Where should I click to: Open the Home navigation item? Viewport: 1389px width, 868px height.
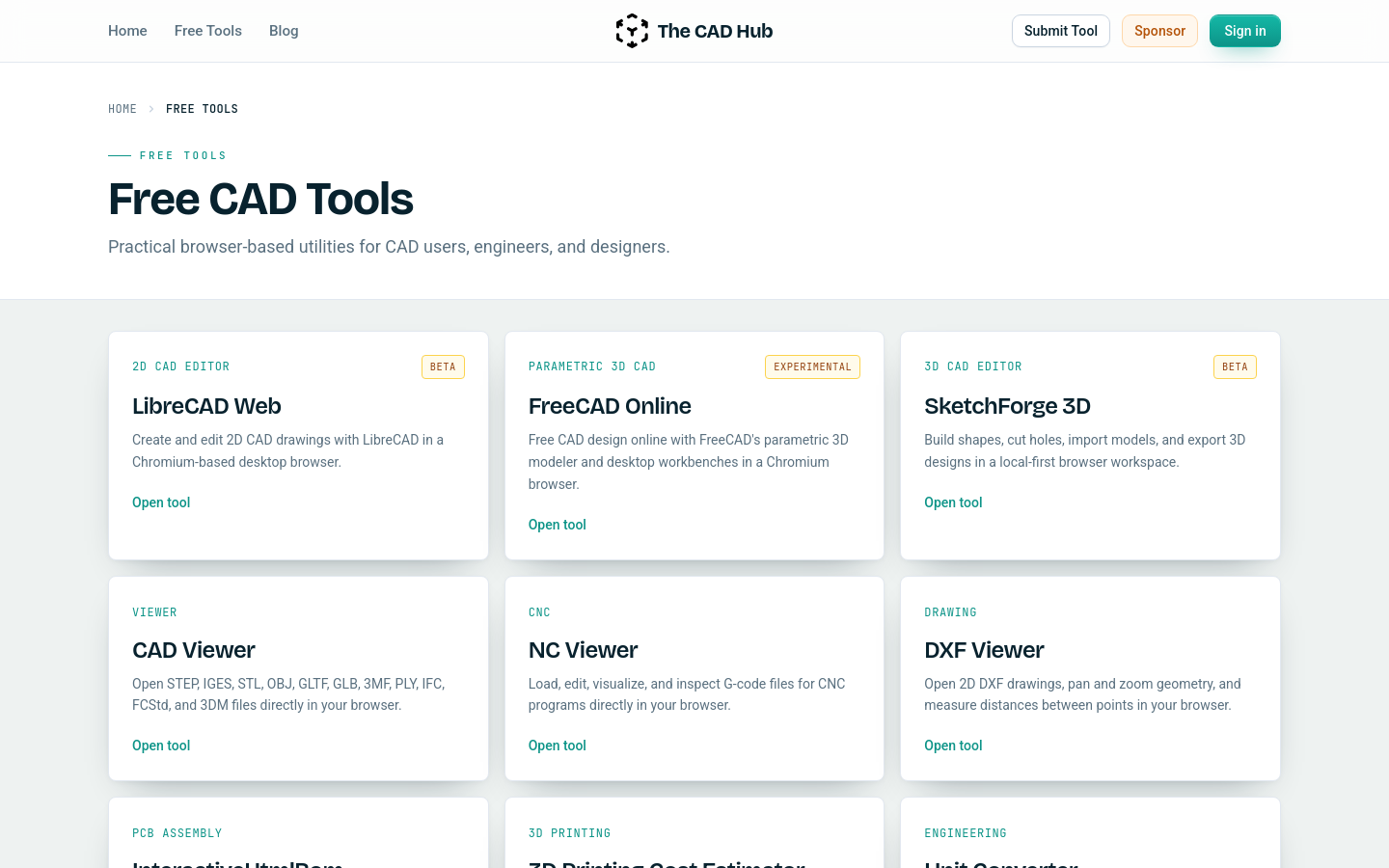127,31
